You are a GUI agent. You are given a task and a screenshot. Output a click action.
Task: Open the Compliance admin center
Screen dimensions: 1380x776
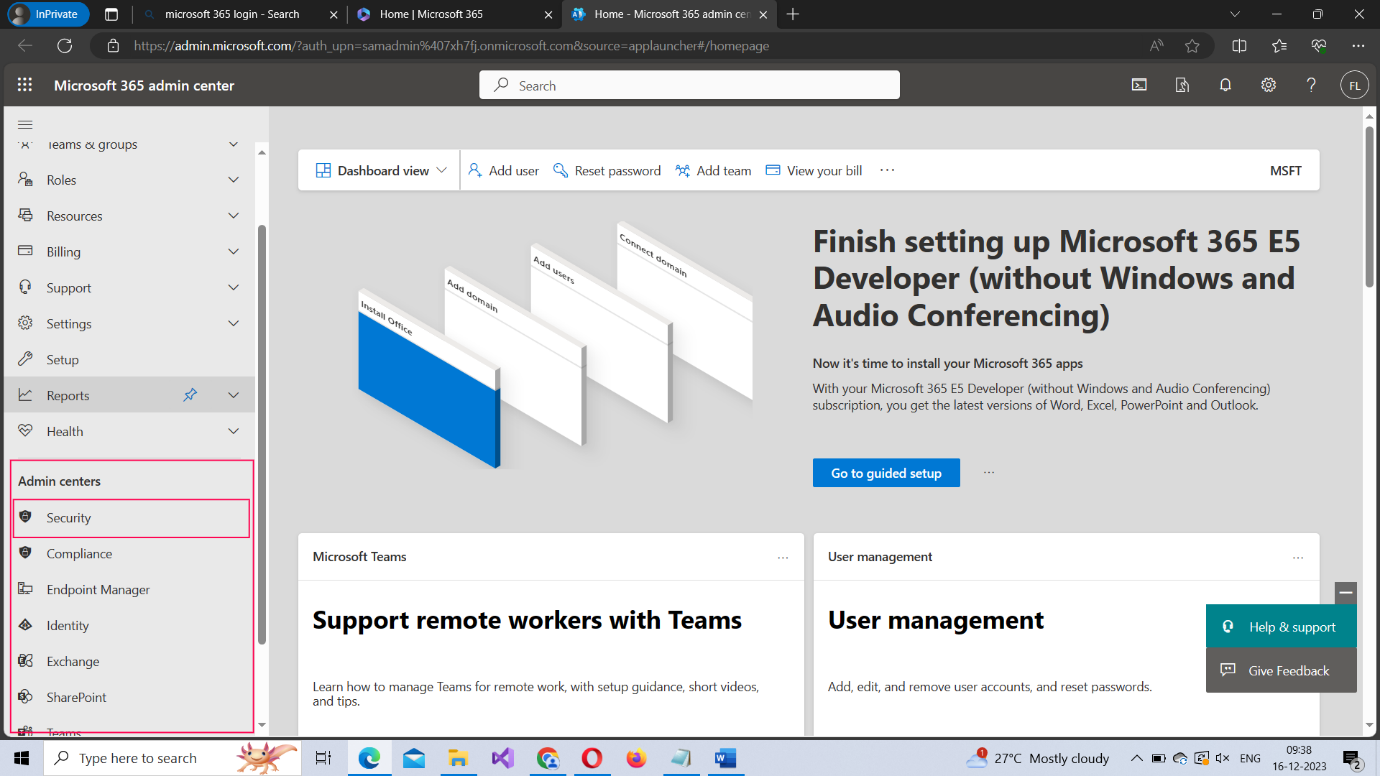point(130,554)
